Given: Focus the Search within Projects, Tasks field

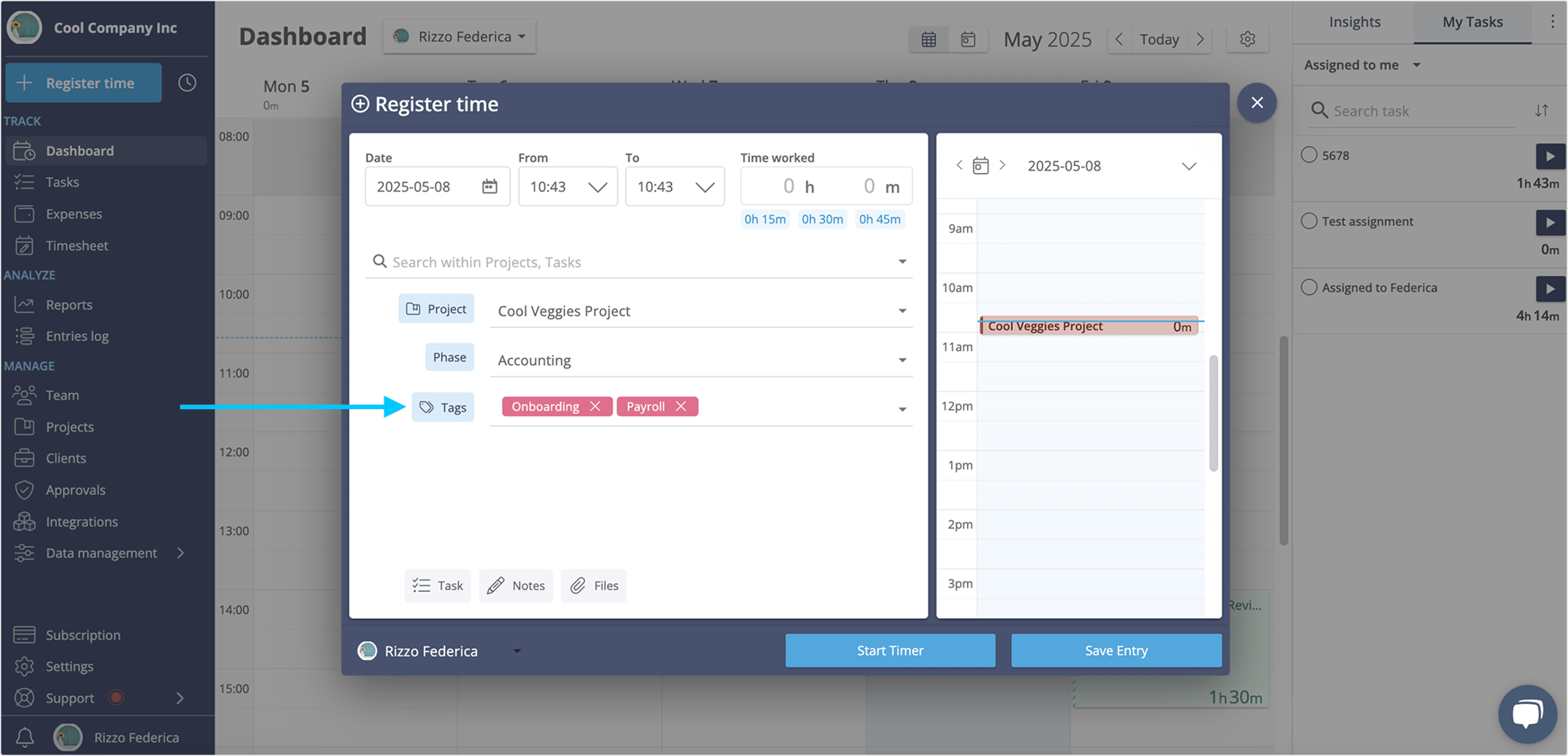Looking at the screenshot, I should tap(638, 262).
